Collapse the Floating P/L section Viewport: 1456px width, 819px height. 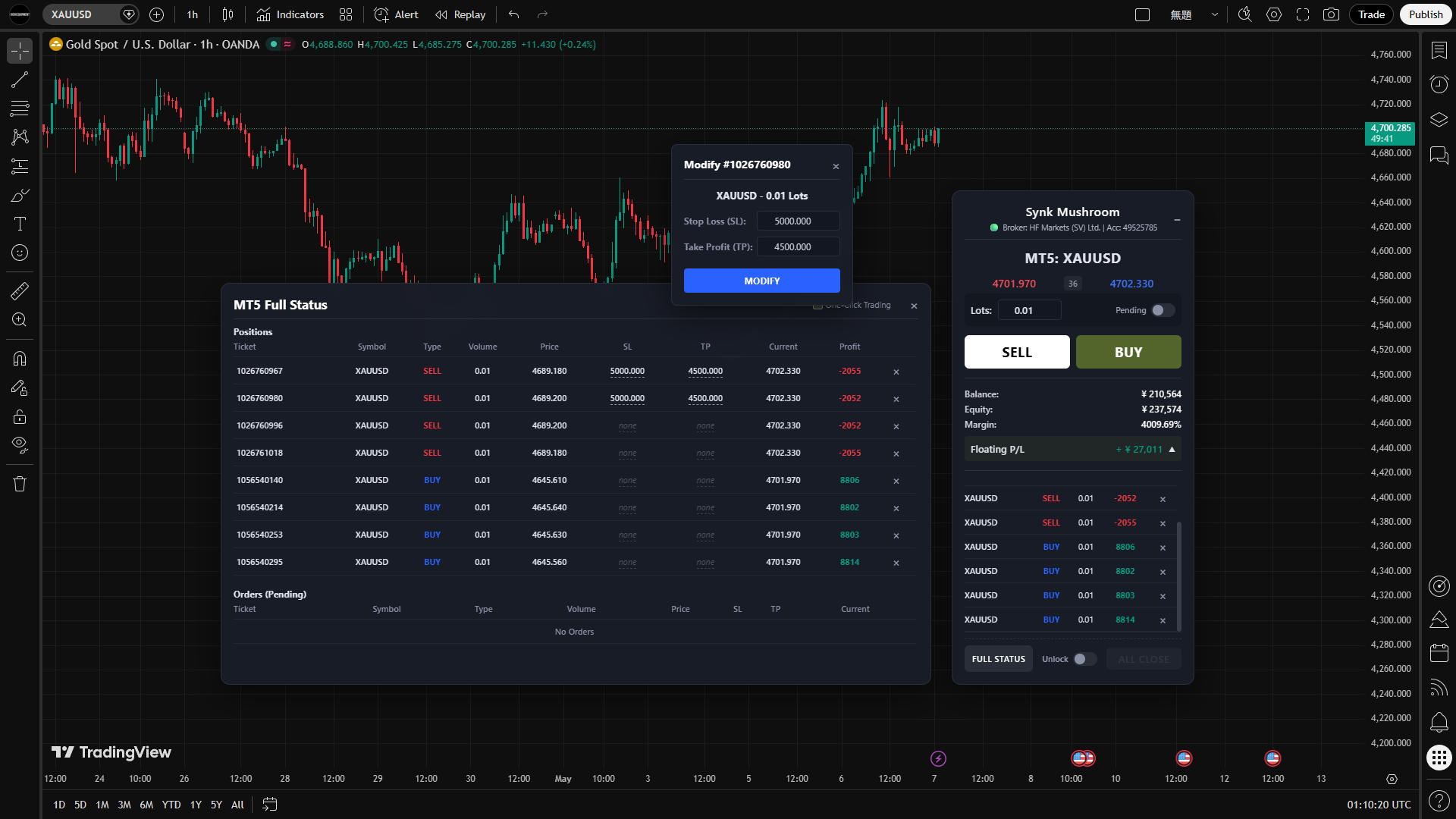(1172, 450)
